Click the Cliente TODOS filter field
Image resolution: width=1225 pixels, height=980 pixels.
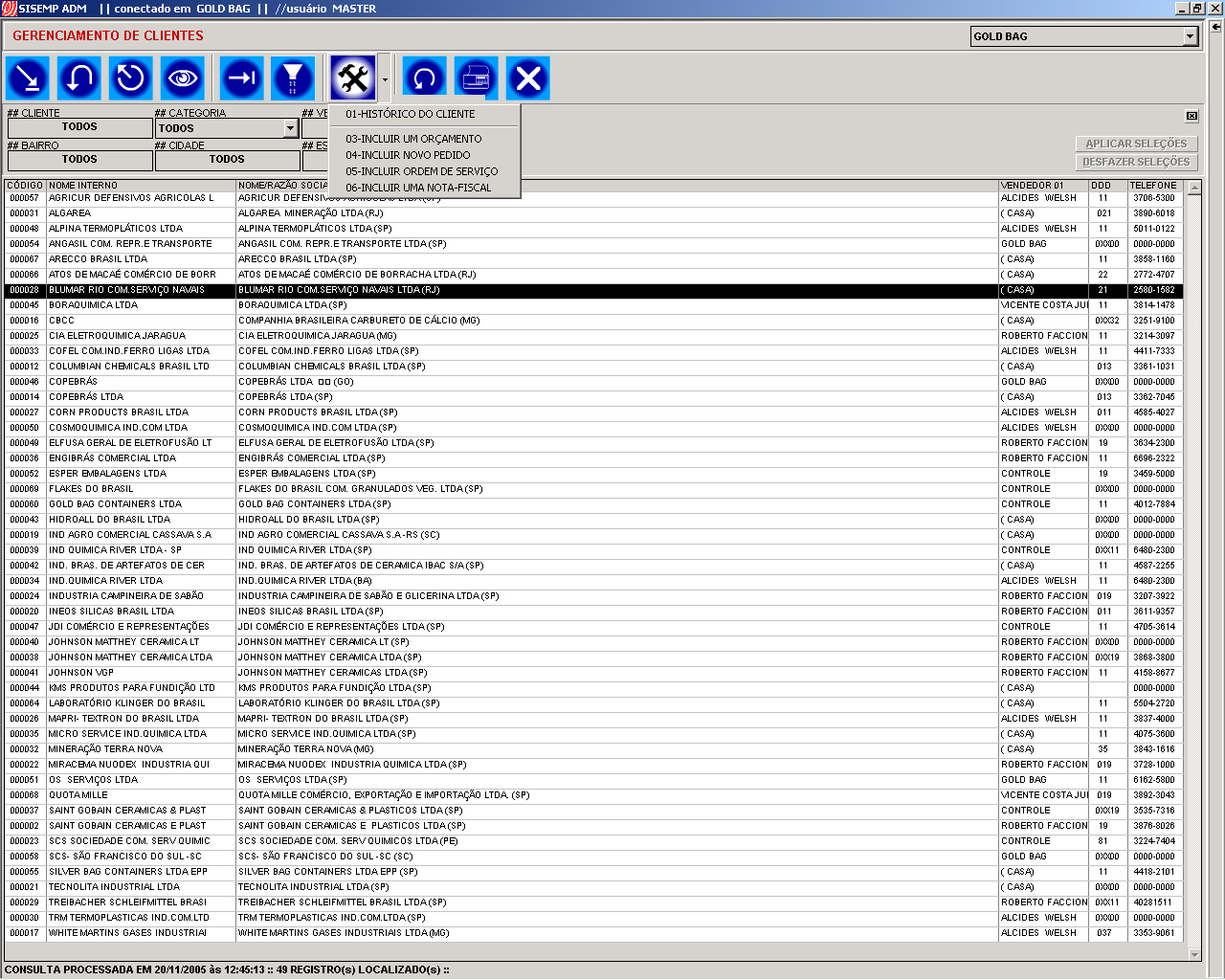(79, 127)
